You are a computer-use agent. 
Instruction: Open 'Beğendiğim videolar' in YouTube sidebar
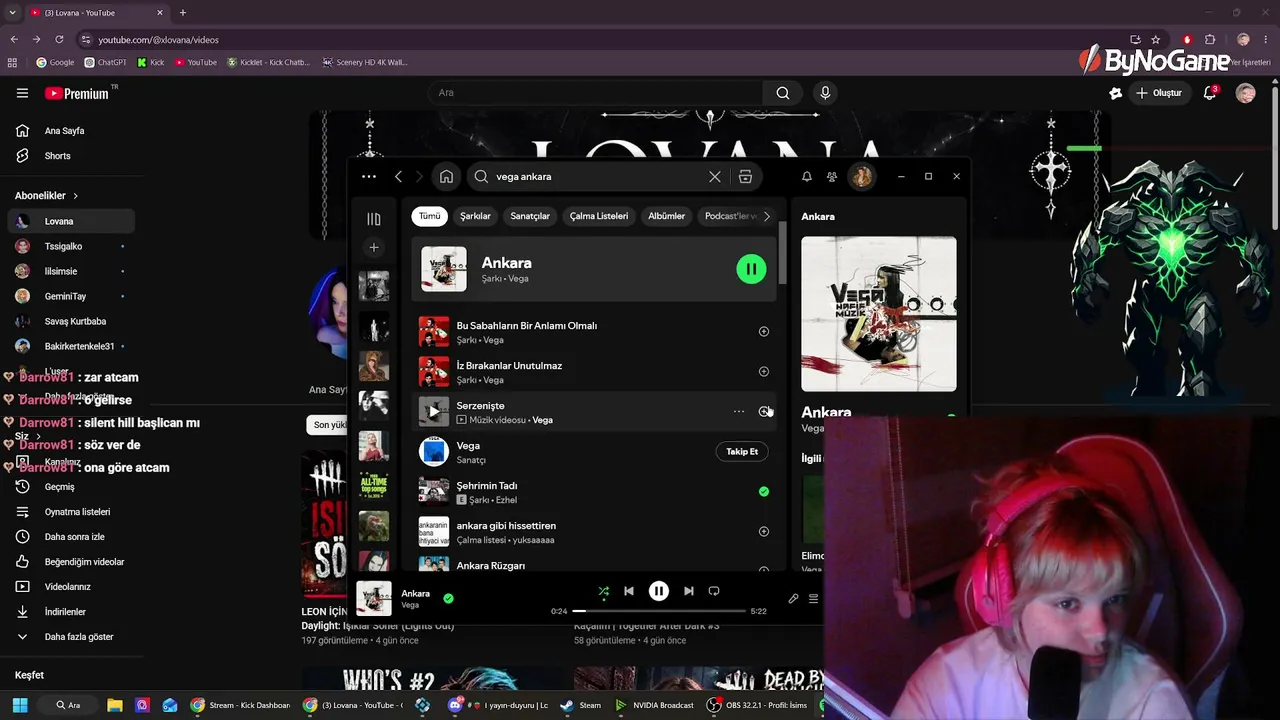point(71,562)
